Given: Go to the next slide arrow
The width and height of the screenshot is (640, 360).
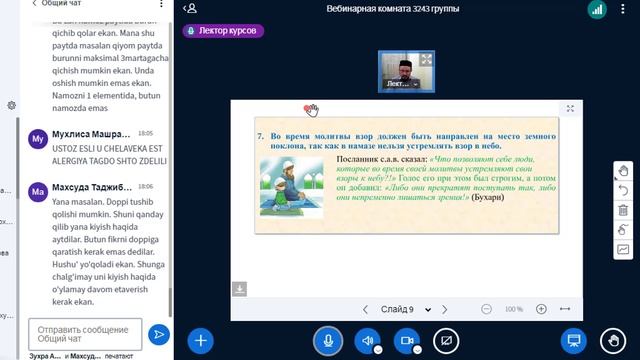Looking at the screenshot, I should coord(444,309).
